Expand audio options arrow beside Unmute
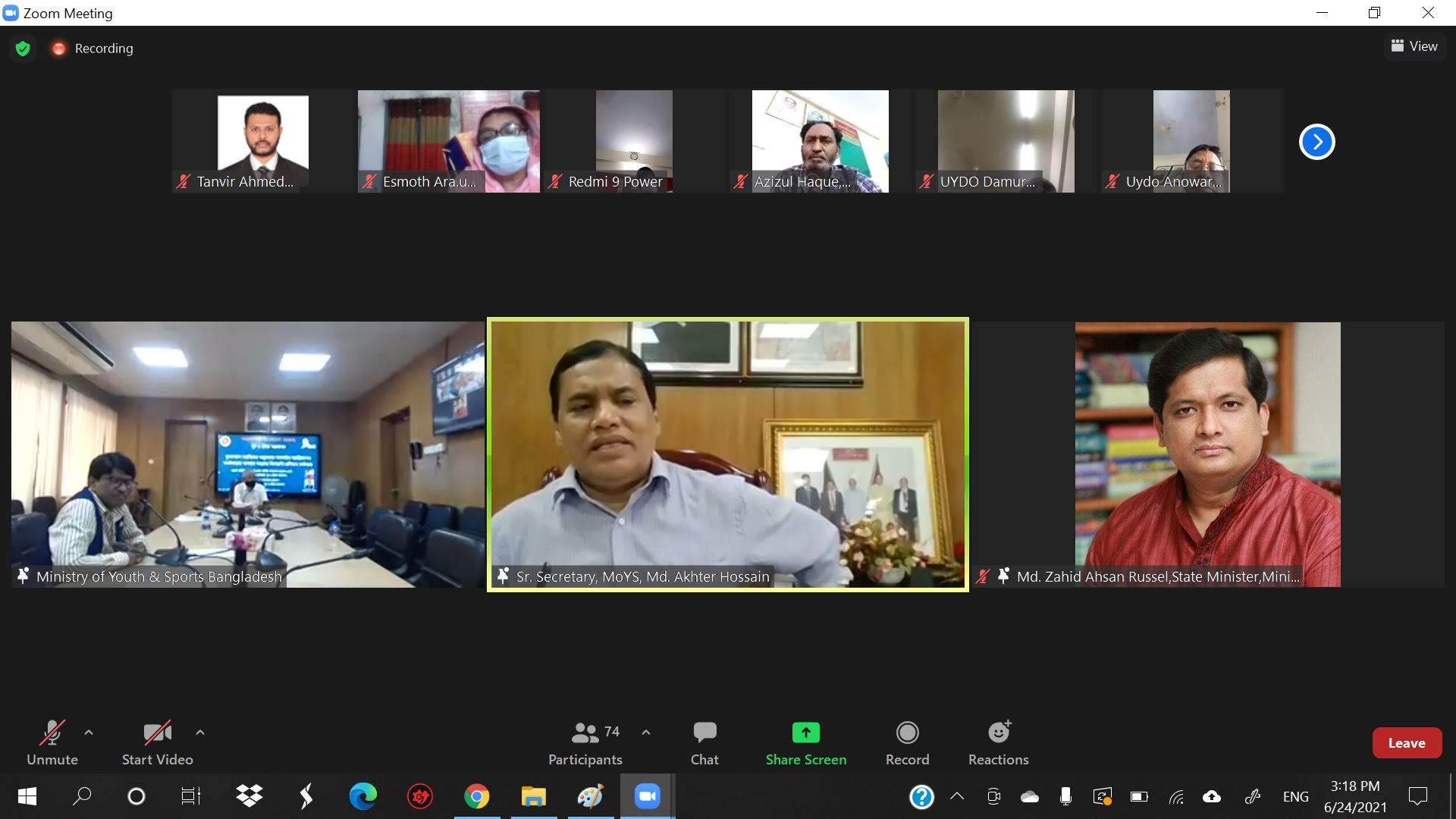 coord(89,733)
